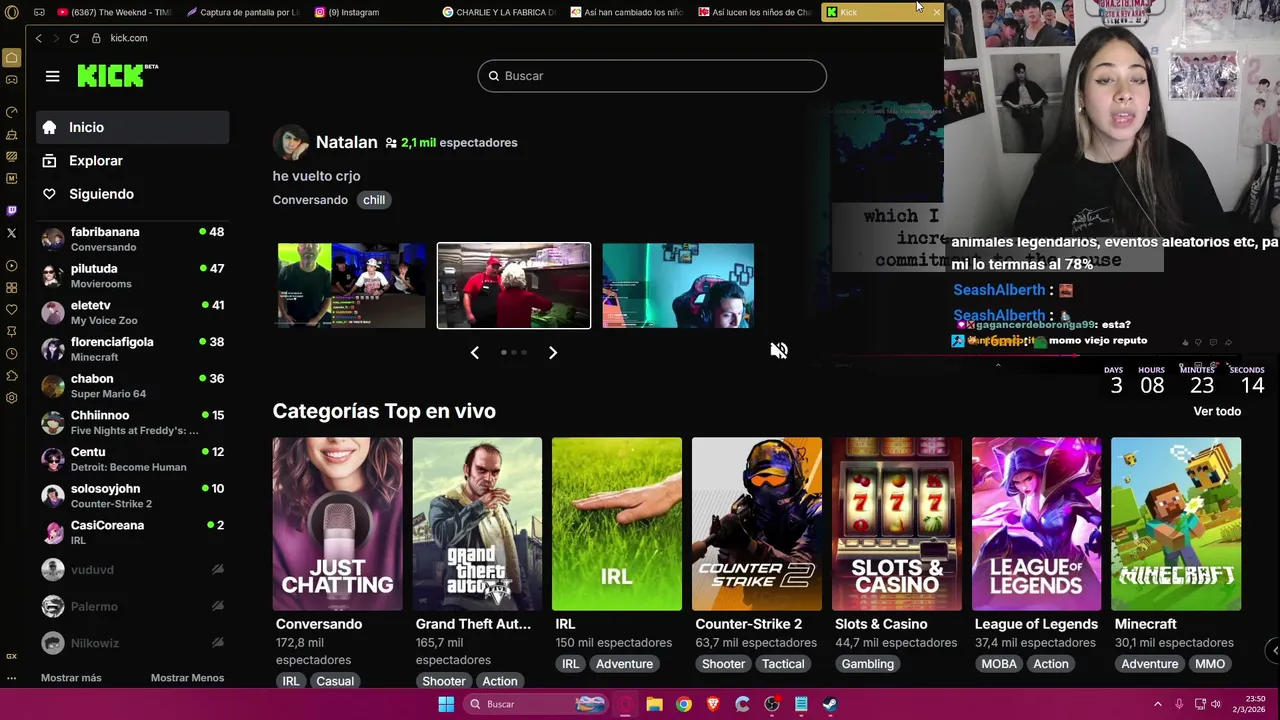
Task: Click the Buscar search field
Action: pos(652,76)
